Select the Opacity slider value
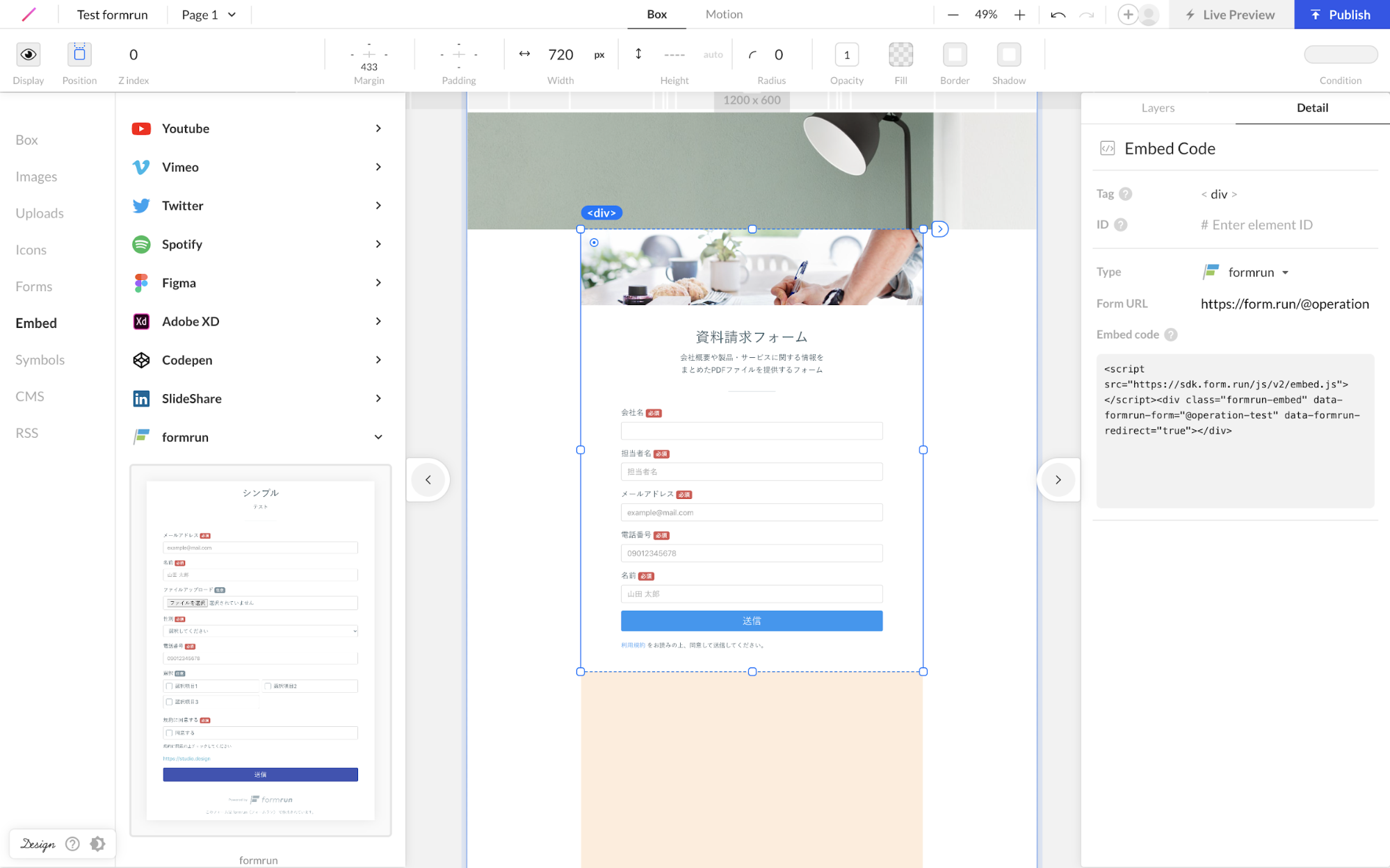 point(846,55)
